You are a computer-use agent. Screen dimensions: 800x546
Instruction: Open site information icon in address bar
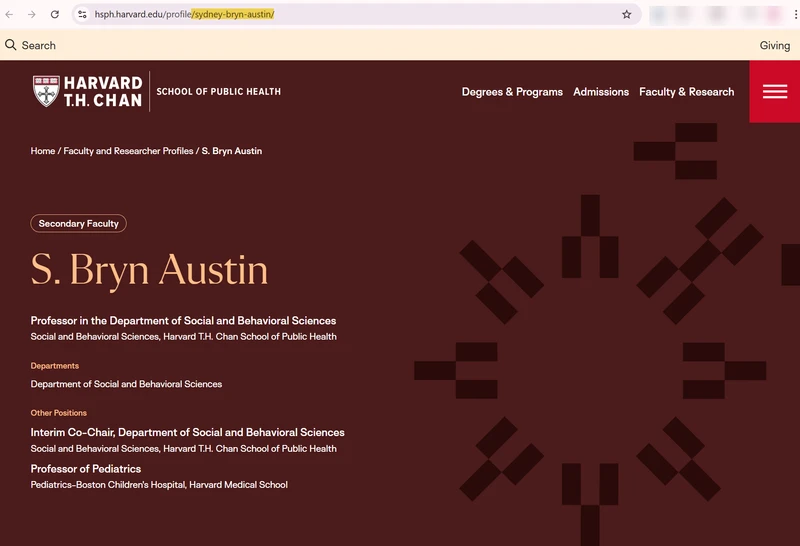pyautogui.click(x=82, y=14)
